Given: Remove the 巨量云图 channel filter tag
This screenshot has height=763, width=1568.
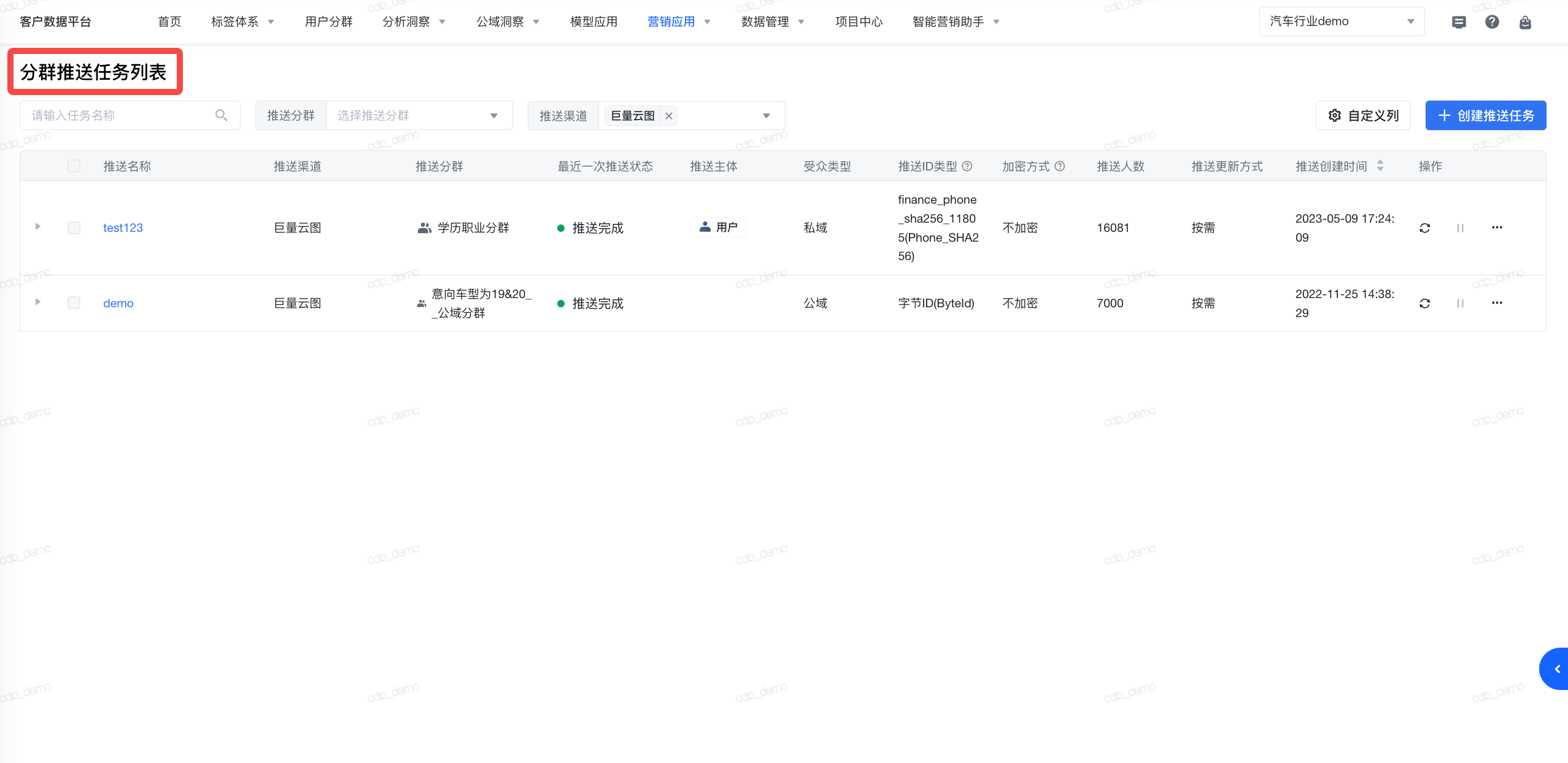Looking at the screenshot, I should pos(669,116).
